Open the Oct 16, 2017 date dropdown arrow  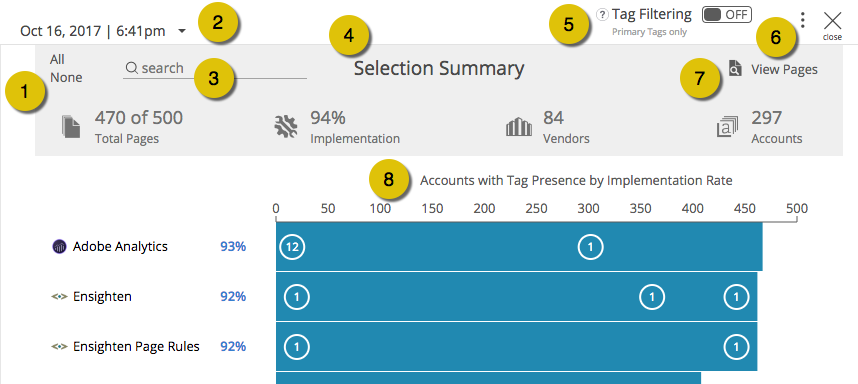pyautogui.click(x=182, y=31)
